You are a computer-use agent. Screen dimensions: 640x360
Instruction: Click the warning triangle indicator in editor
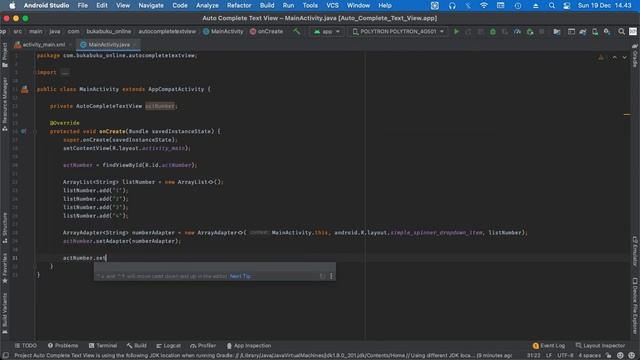[x=601, y=58]
